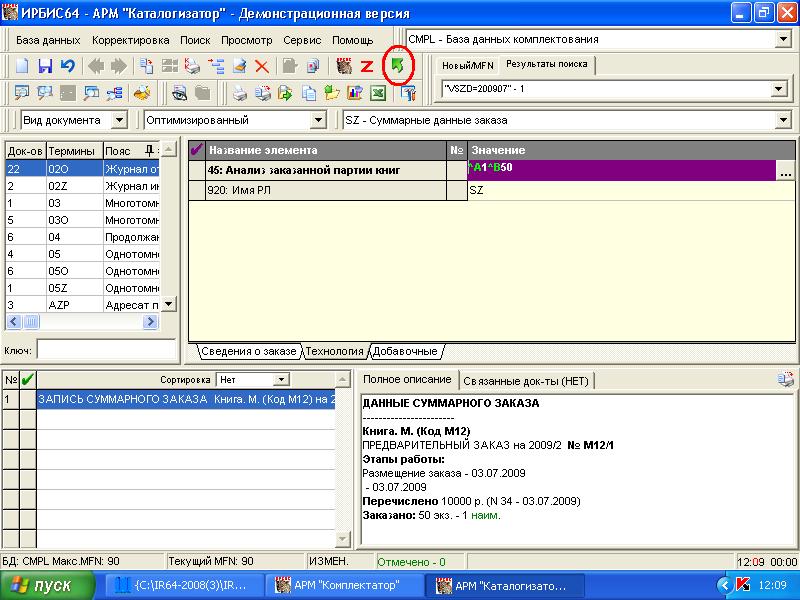Image resolution: width=800 pixels, height=600 pixels.
Task: Toggle mark box for record row 1
Action: pos(28,399)
